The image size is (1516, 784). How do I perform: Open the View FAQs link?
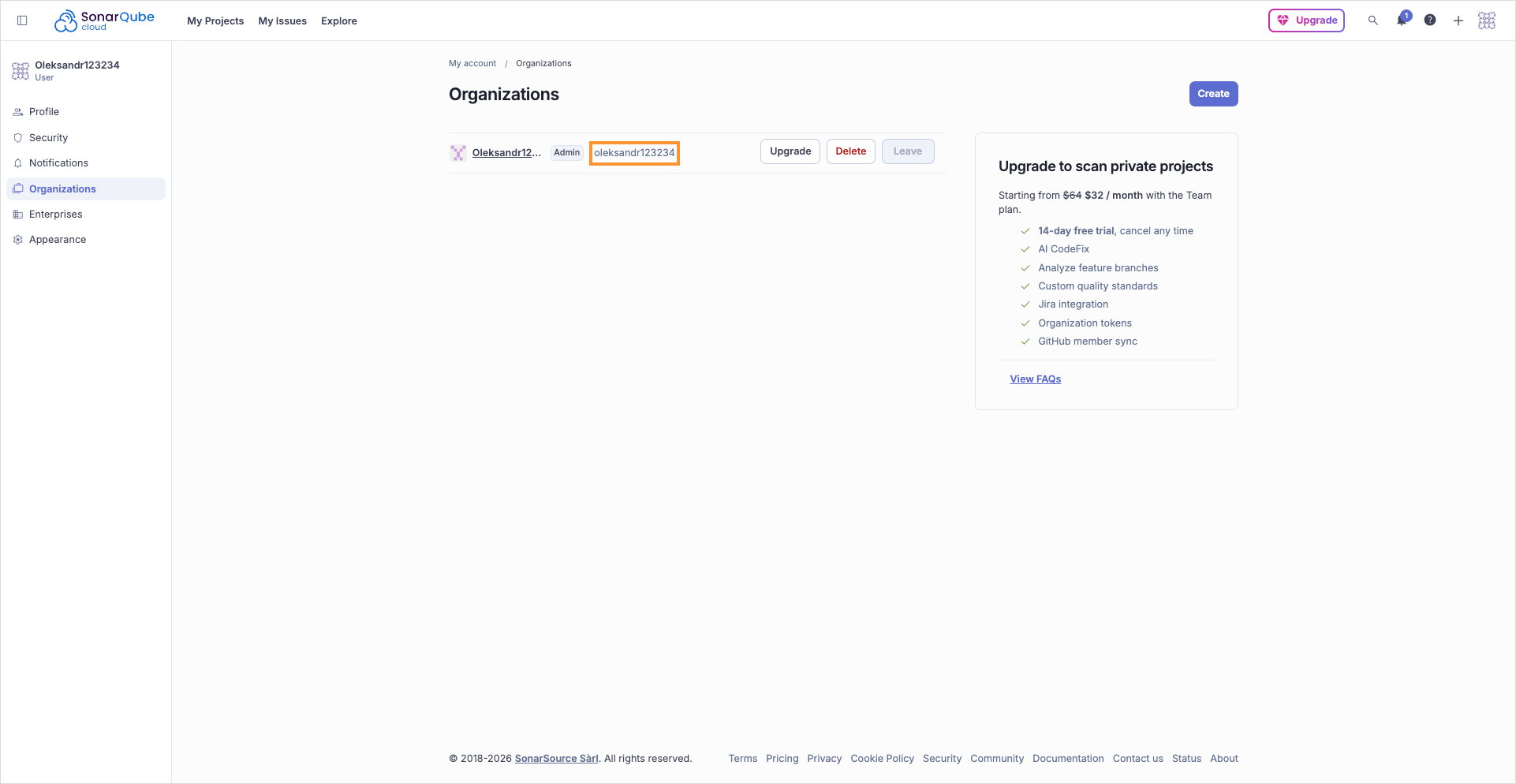click(x=1035, y=379)
